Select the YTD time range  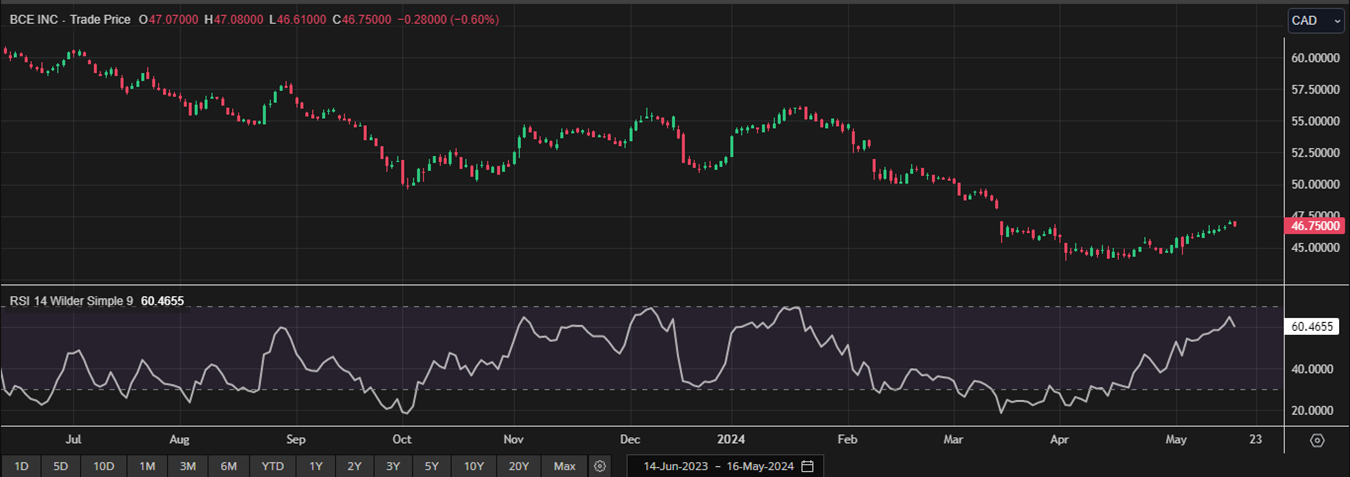pos(272,466)
